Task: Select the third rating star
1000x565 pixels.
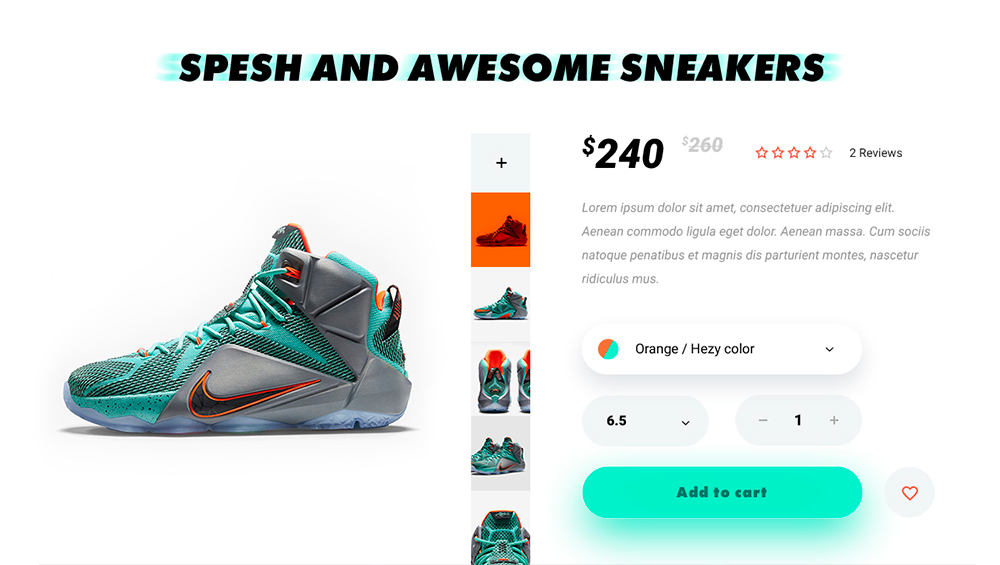Action: click(794, 152)
